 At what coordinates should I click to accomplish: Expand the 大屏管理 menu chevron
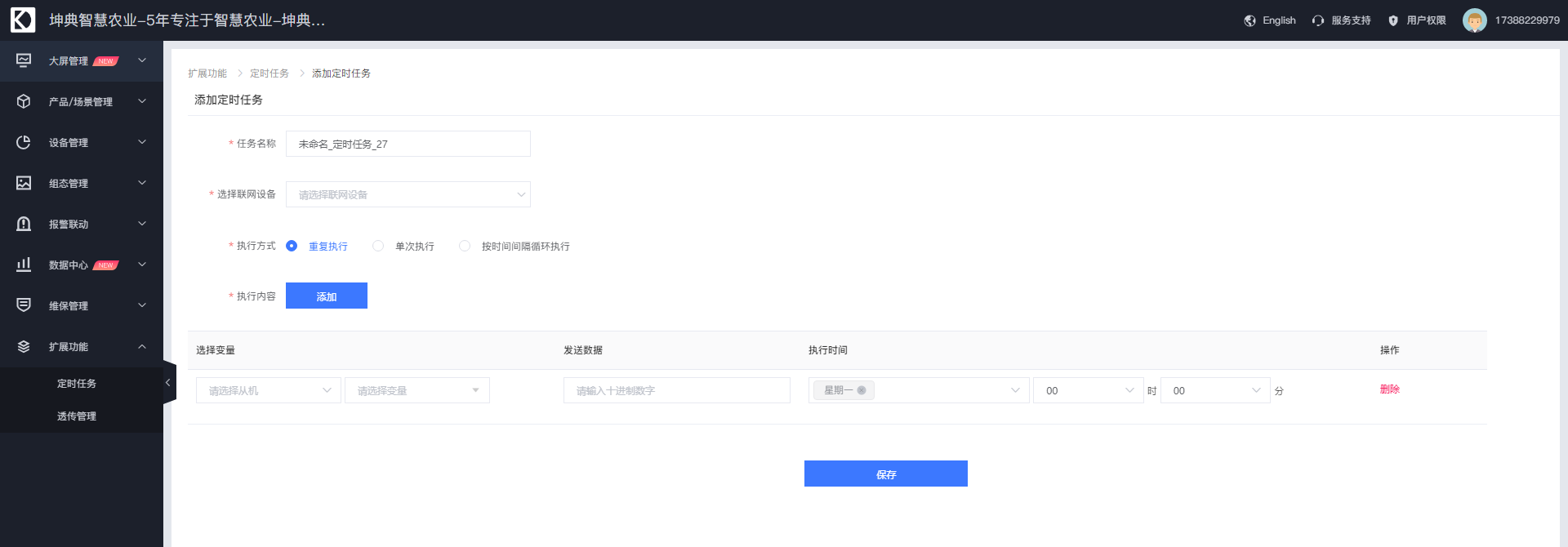(x=142, y=60)
